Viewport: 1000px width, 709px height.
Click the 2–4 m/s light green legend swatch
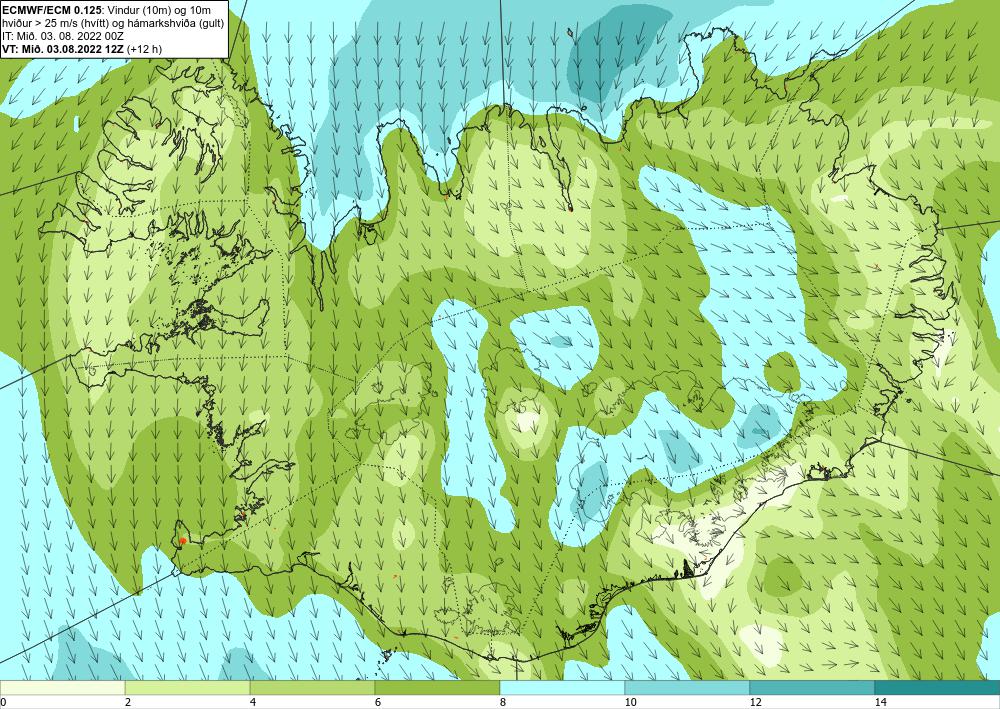point(188,687)
